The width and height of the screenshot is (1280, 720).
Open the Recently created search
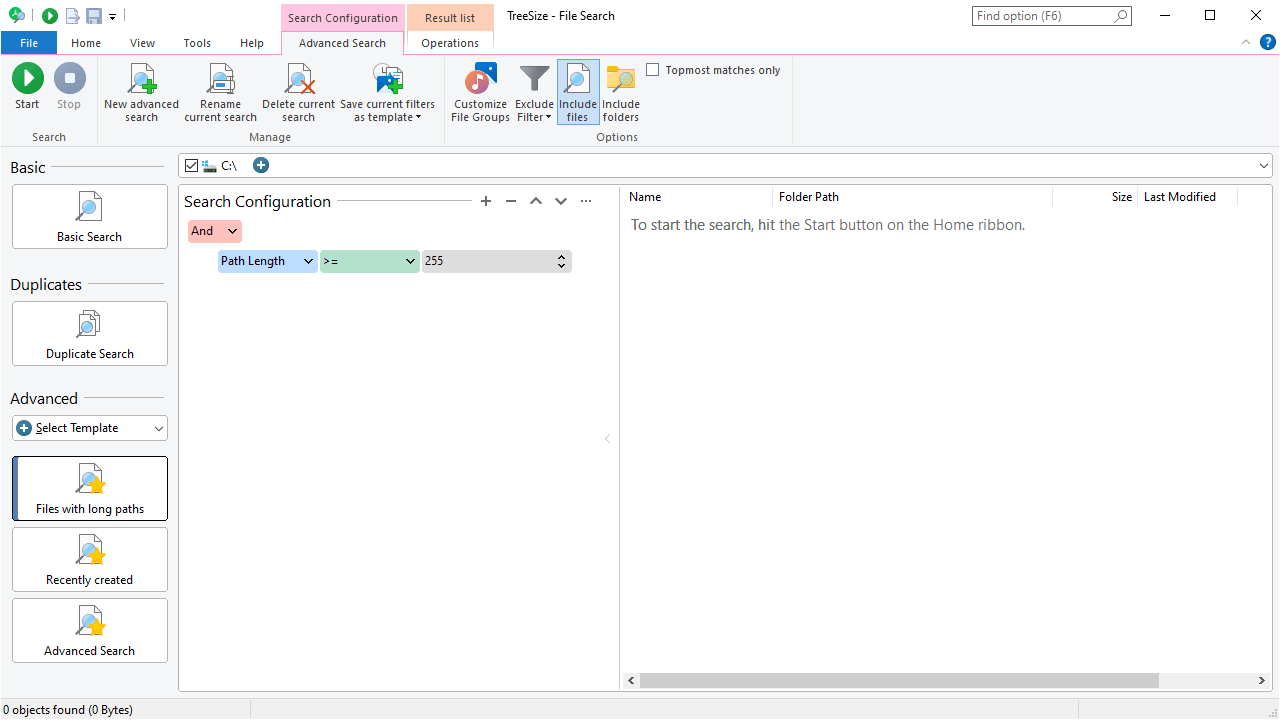90,560
